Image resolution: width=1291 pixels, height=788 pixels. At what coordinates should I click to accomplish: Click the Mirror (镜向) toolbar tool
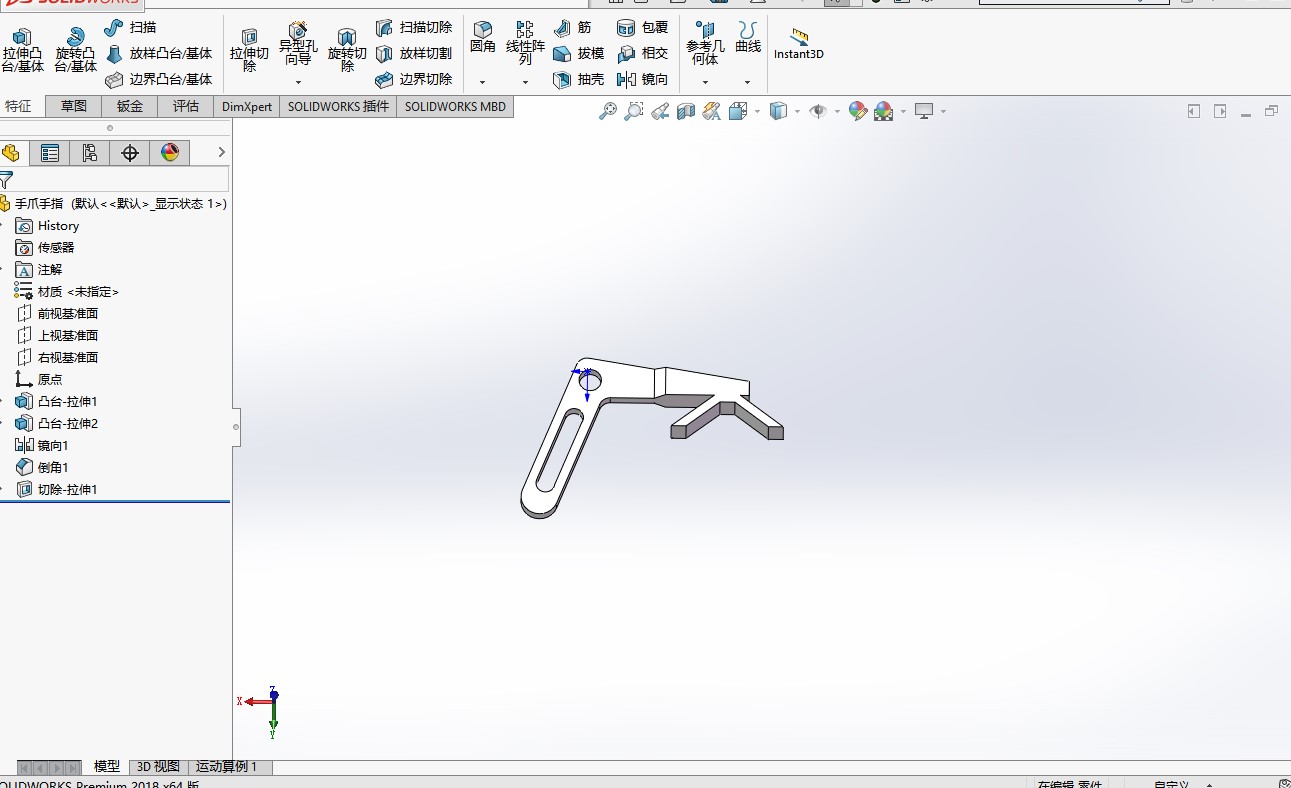pyautogui.click(x=642, y=79)
